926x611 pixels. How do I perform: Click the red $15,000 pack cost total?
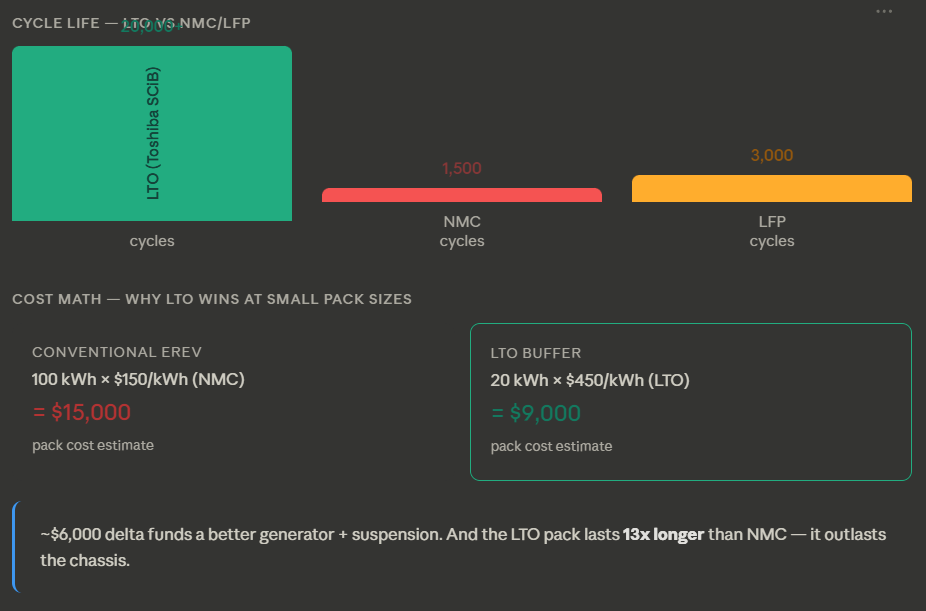pos(81,412)
